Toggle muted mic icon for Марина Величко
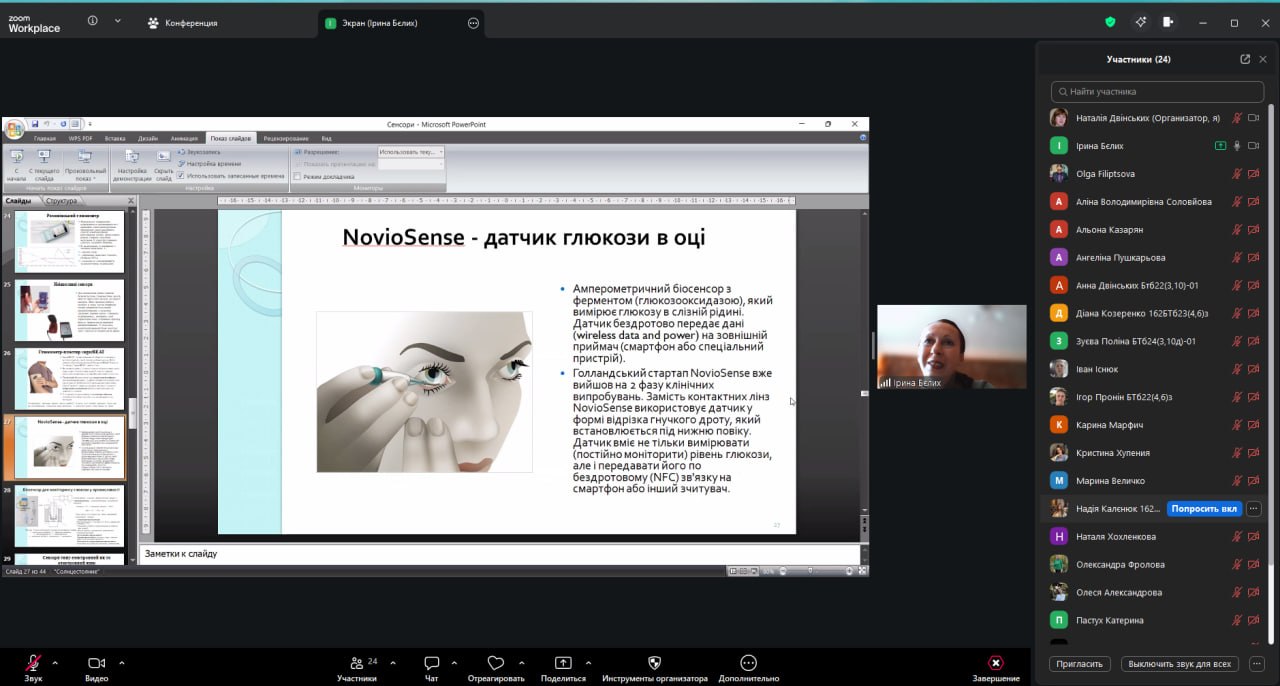1280x686 pixels. point(1237,481)
